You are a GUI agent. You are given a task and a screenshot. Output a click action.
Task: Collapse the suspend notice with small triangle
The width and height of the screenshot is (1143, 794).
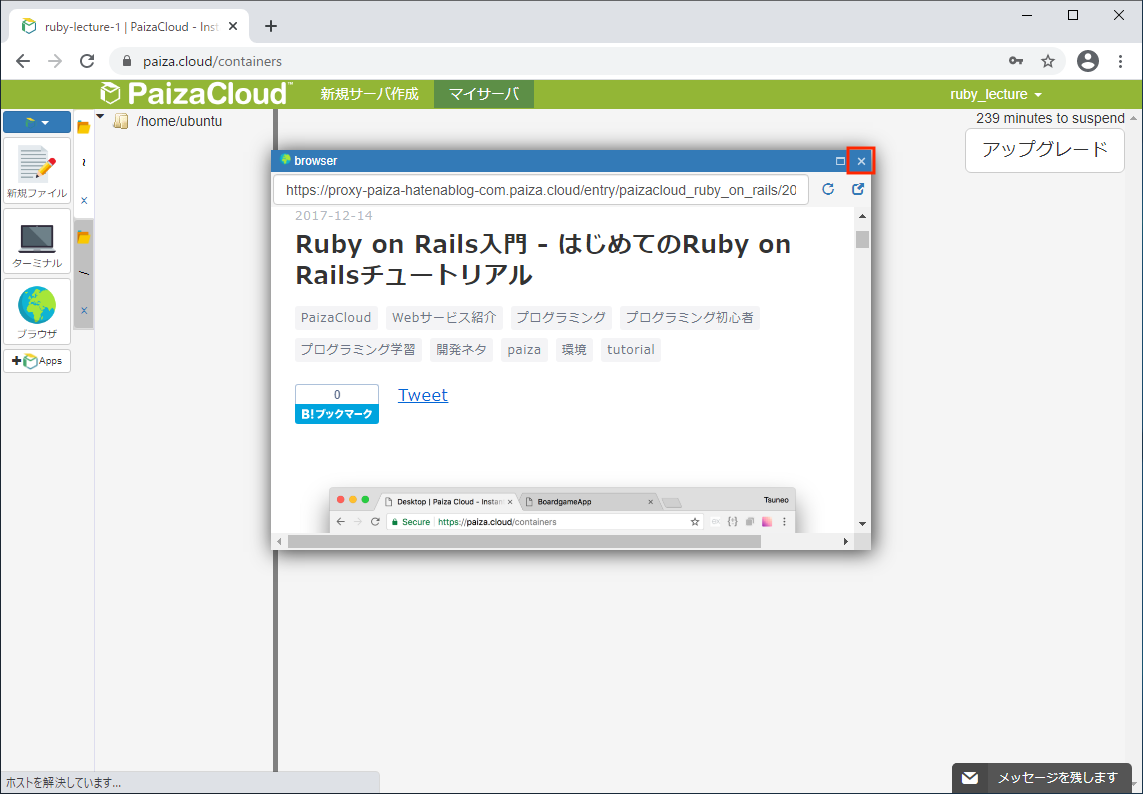tap(1133, 118)
